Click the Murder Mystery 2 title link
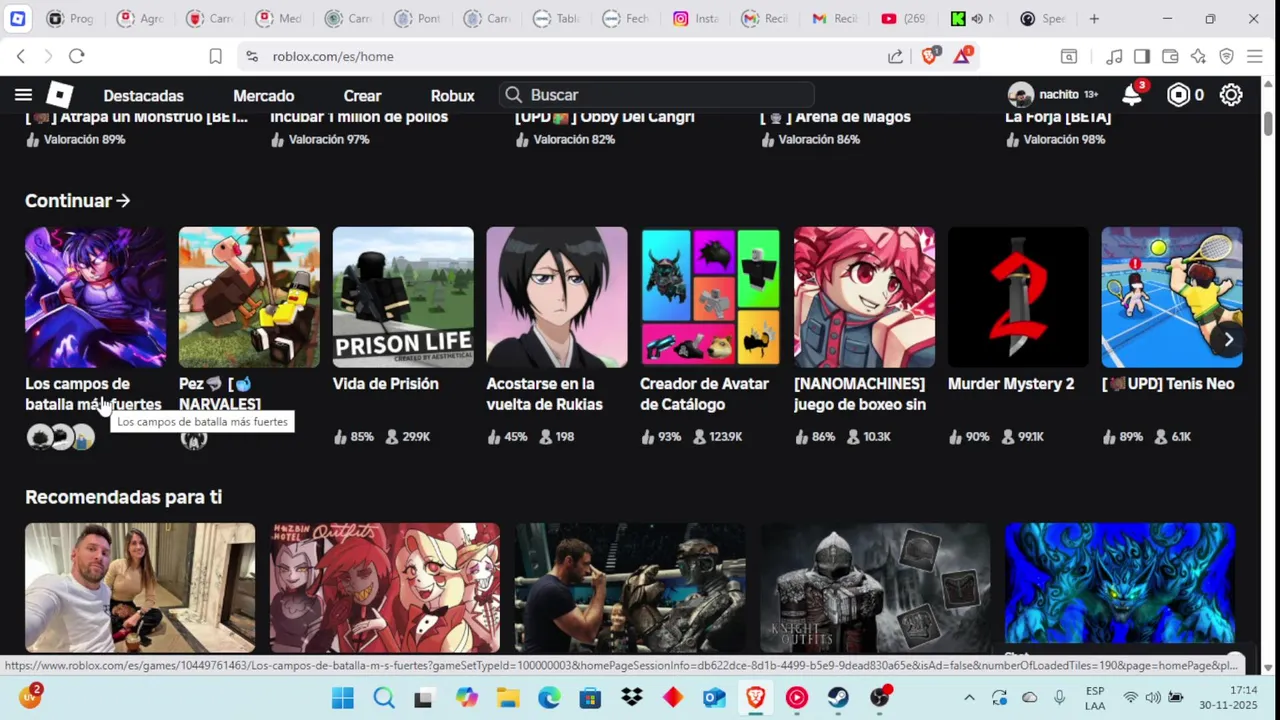The height and width of the screenshot is (720, 1280). click(x=1011, y=384)
